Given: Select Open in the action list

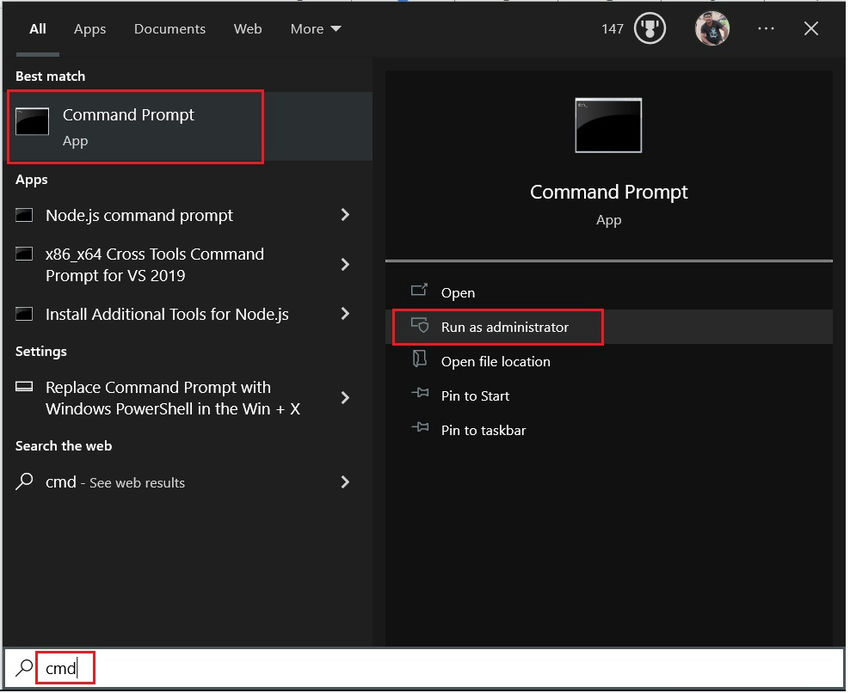Looking at the screenshot, I should coord(611,294).
